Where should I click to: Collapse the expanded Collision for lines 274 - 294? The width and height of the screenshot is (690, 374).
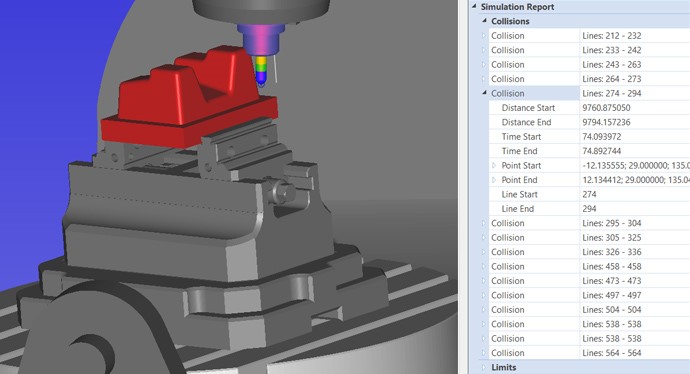(x=484, y=93)
